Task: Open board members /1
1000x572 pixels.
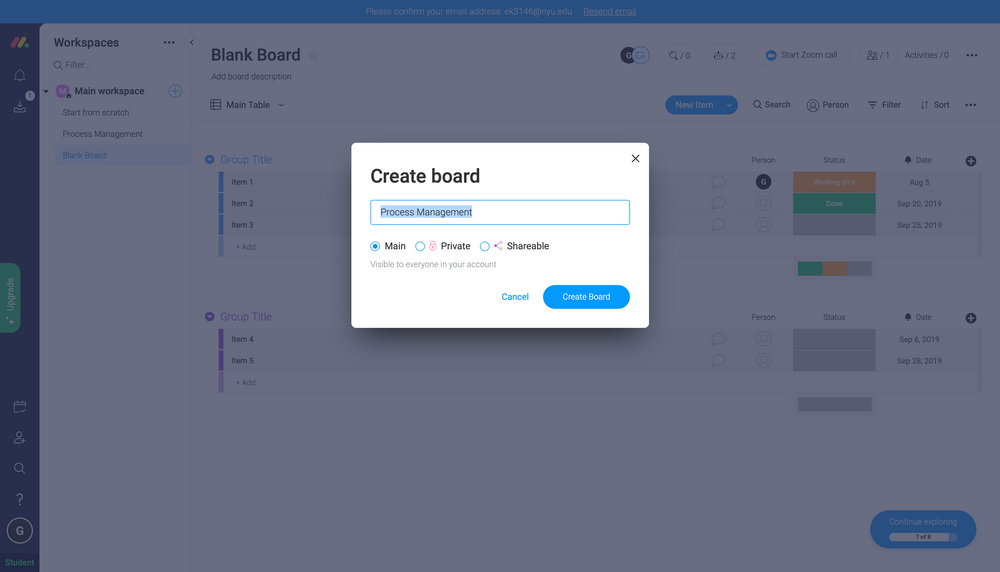Action: [878, 55]
